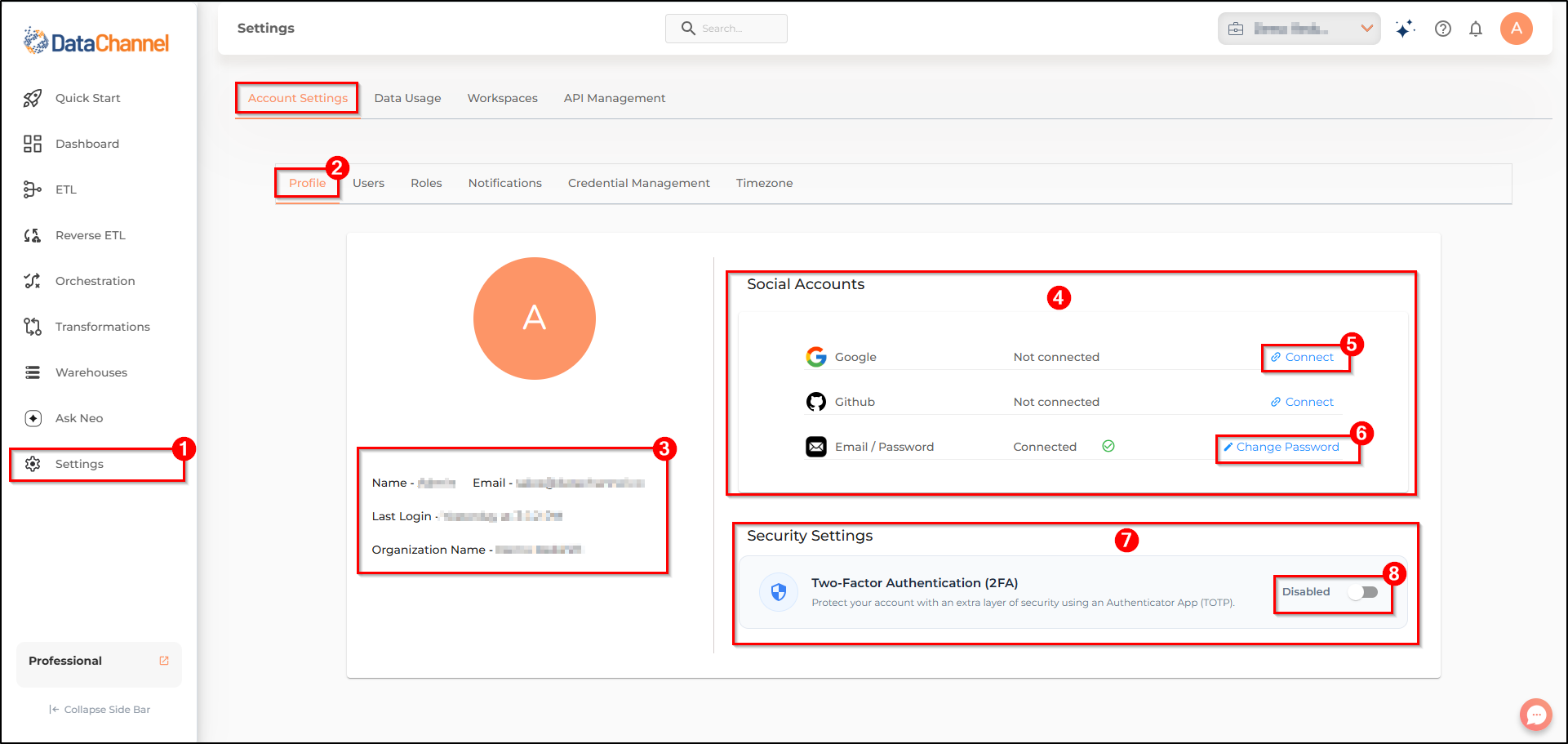
Task: Open Quick Start rocket icon
Action: 33,98
